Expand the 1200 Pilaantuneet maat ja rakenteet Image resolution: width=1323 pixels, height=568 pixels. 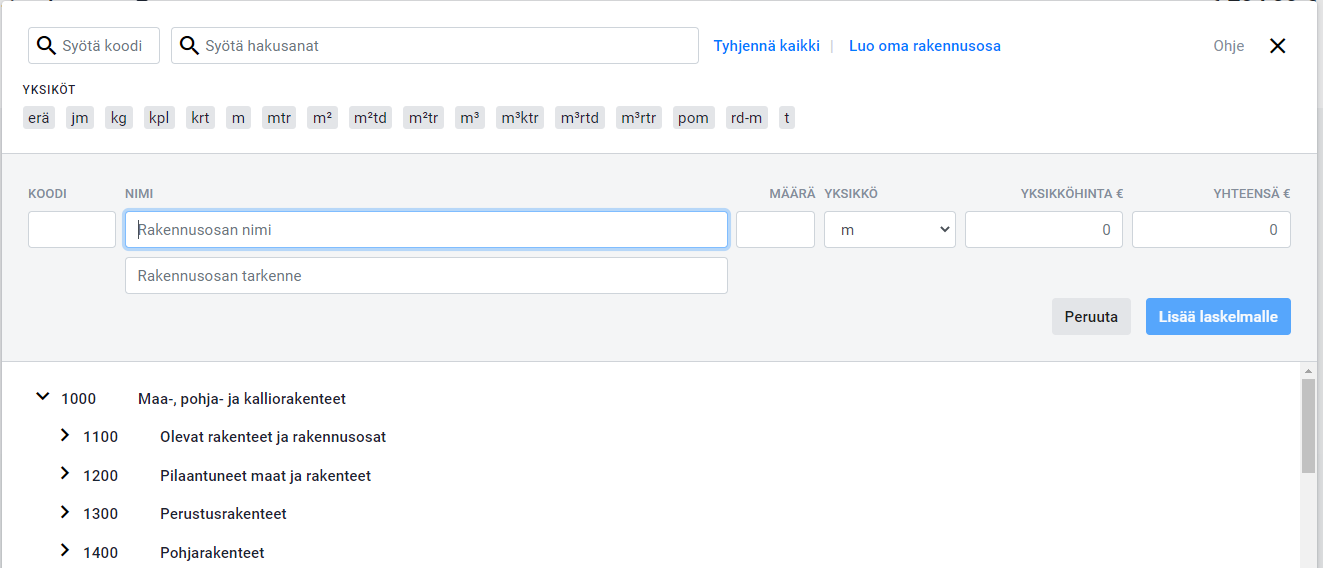click(x=65, y=474)
